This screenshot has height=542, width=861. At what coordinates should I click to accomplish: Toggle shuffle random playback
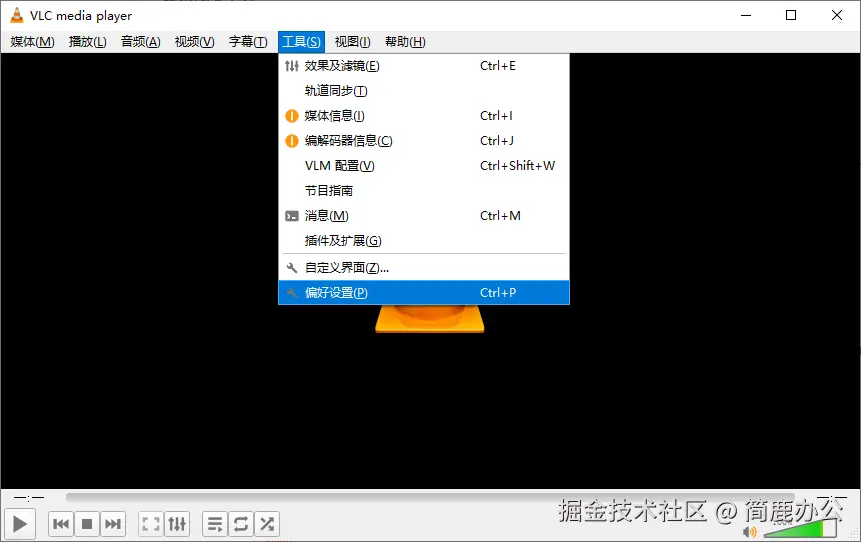(267, 524)
